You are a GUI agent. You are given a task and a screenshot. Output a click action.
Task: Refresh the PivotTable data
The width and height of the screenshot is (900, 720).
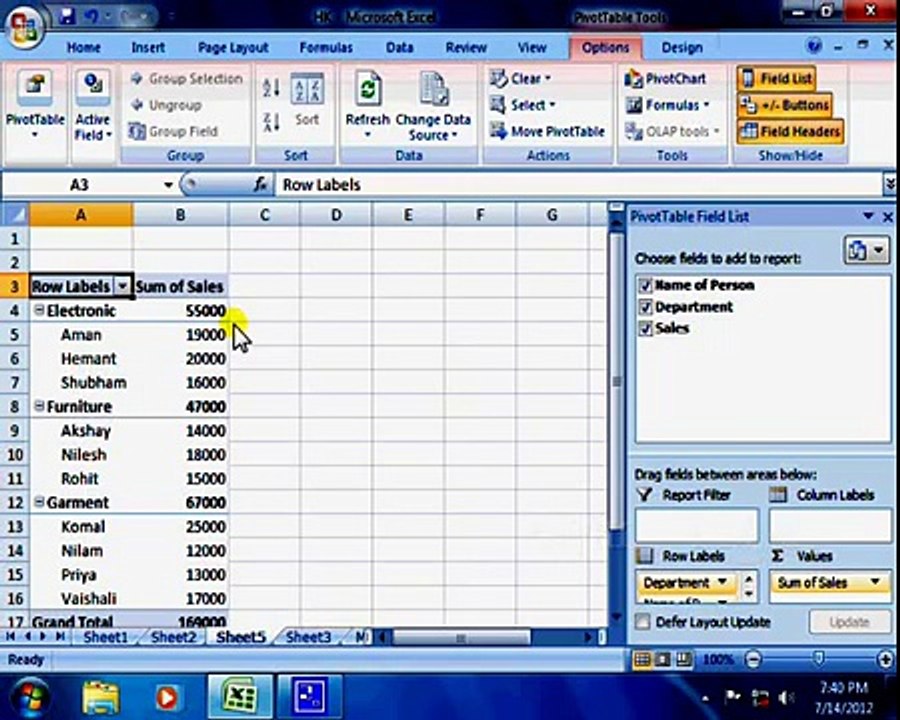click(368, 103)
